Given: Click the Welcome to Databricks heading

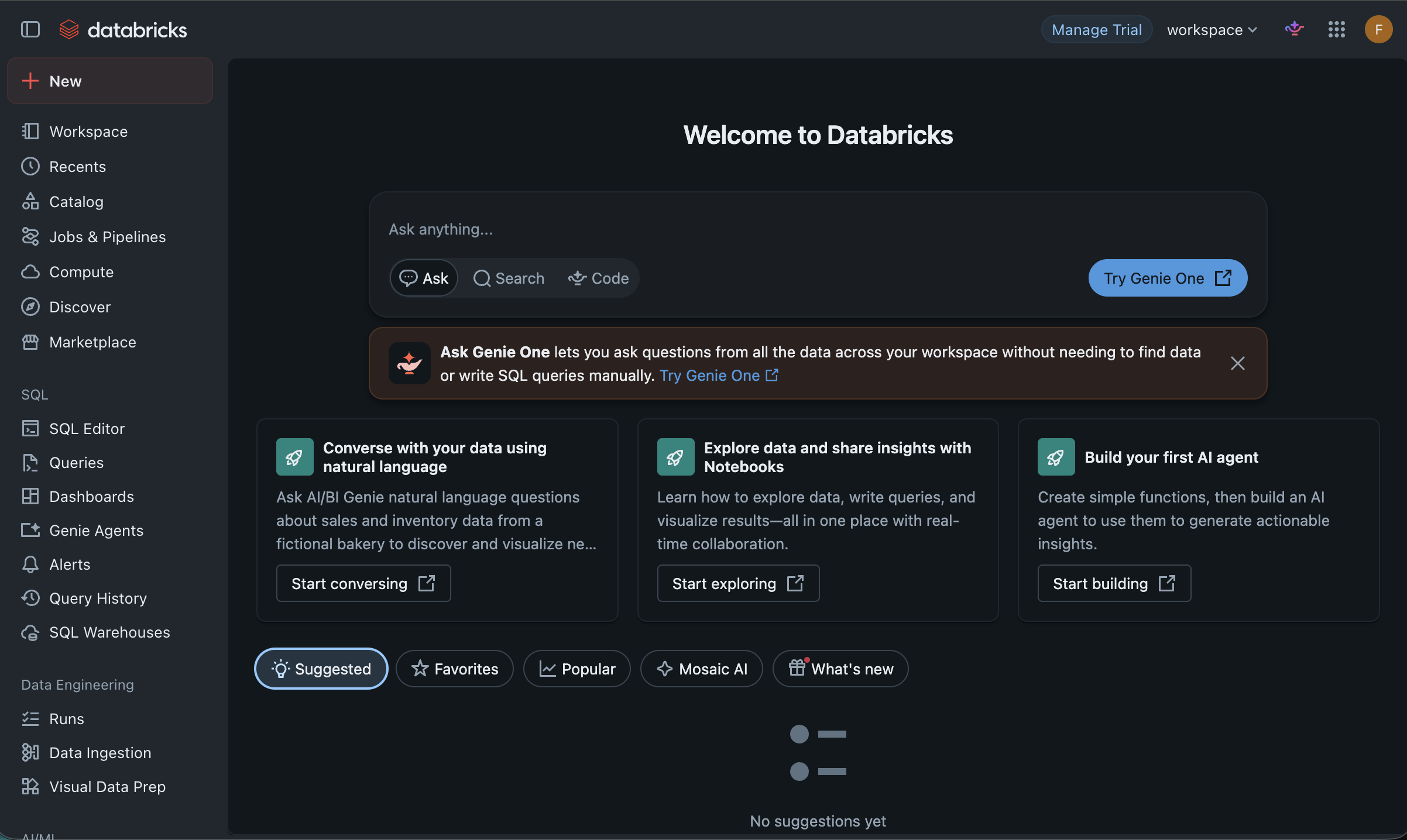Looking at the screenshot, I should point(818,135).
